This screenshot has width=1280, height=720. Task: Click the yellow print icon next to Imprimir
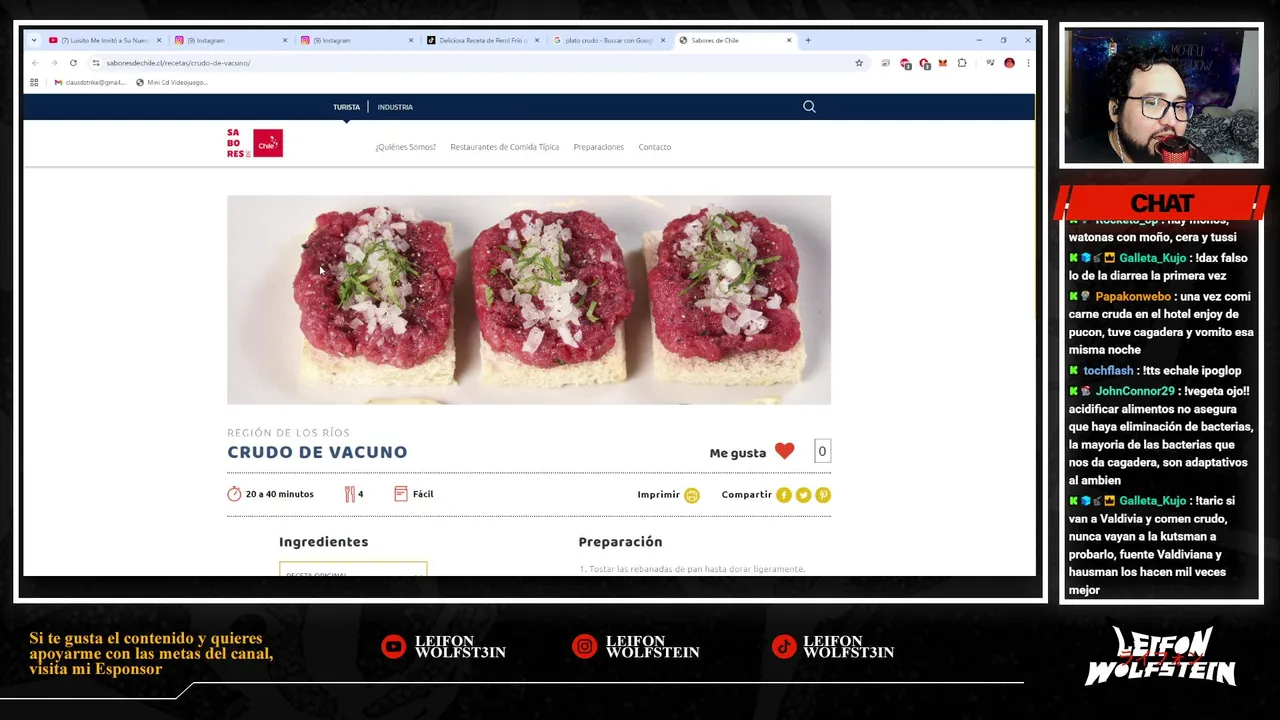(x=692, y=495)
